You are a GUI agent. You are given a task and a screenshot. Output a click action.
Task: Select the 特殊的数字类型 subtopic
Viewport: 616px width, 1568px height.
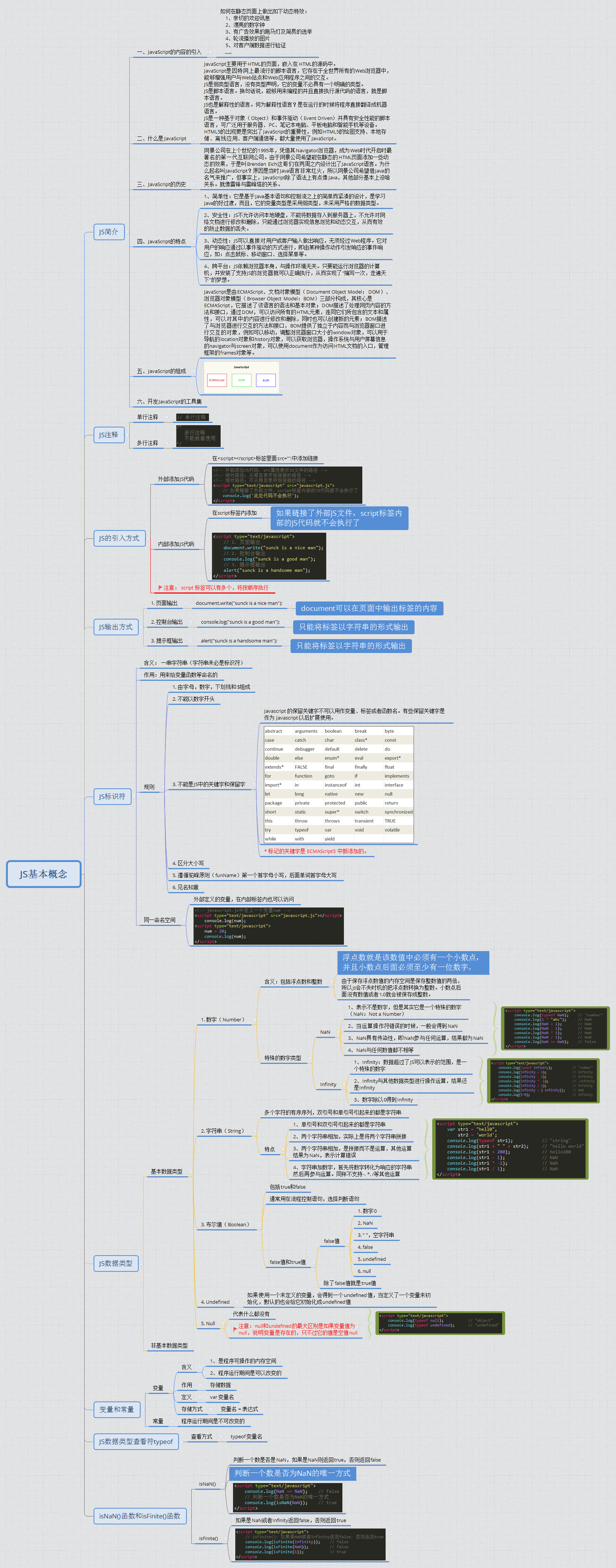[x=283, y=1058]
